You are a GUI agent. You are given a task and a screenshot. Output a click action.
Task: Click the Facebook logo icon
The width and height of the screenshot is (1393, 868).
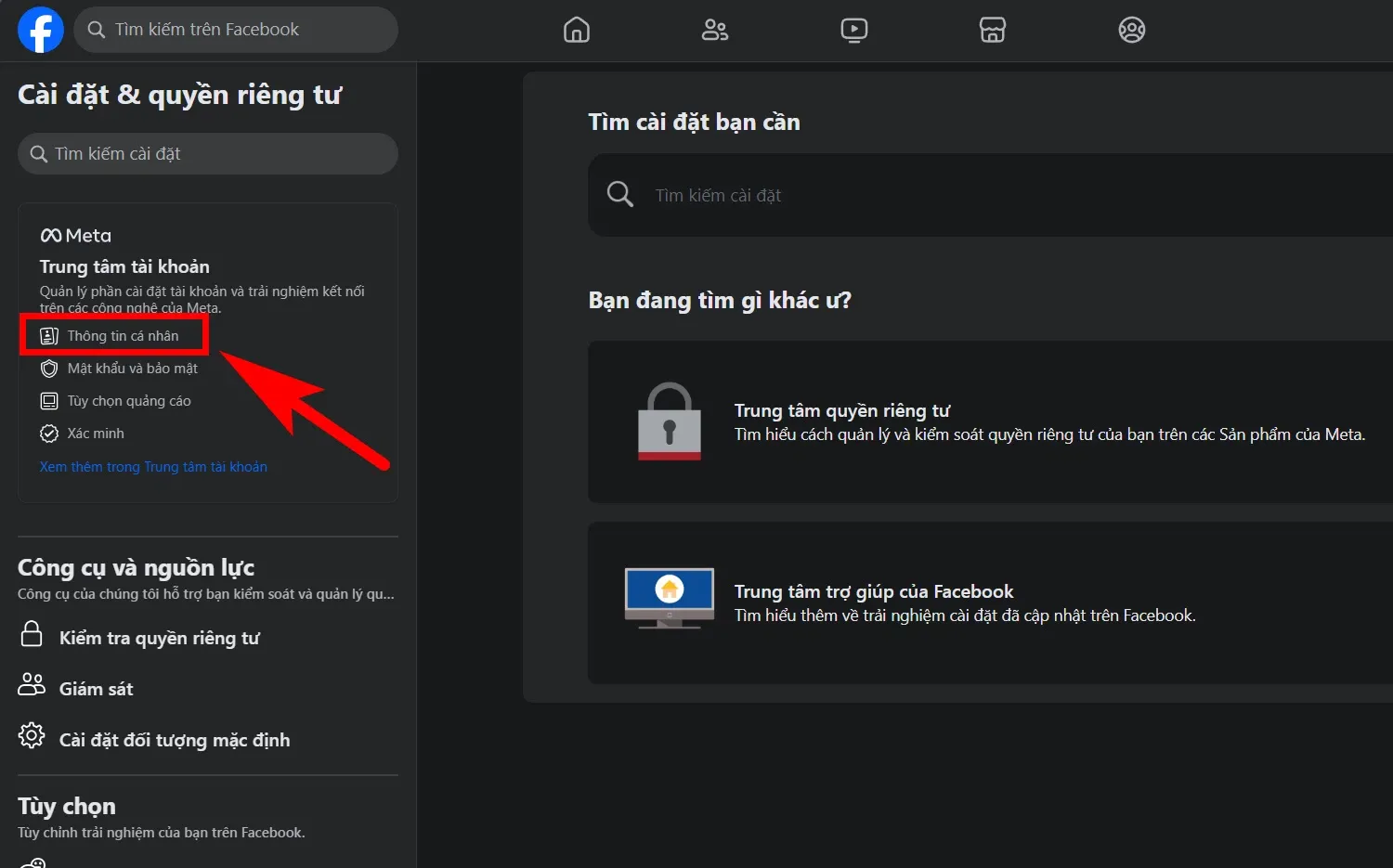point(41,30)
